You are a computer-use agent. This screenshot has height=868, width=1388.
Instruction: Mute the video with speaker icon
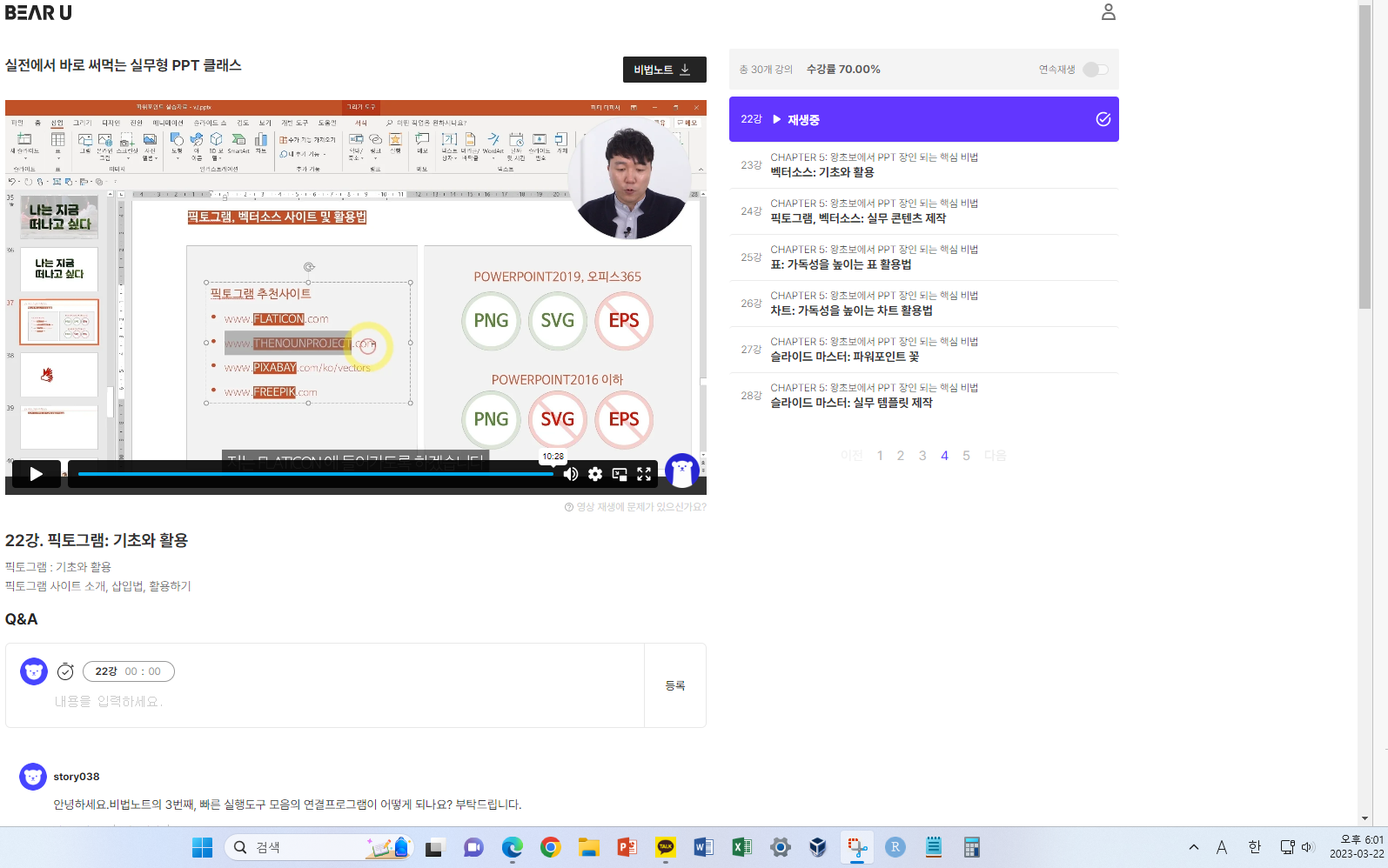(x=571, y=474)
